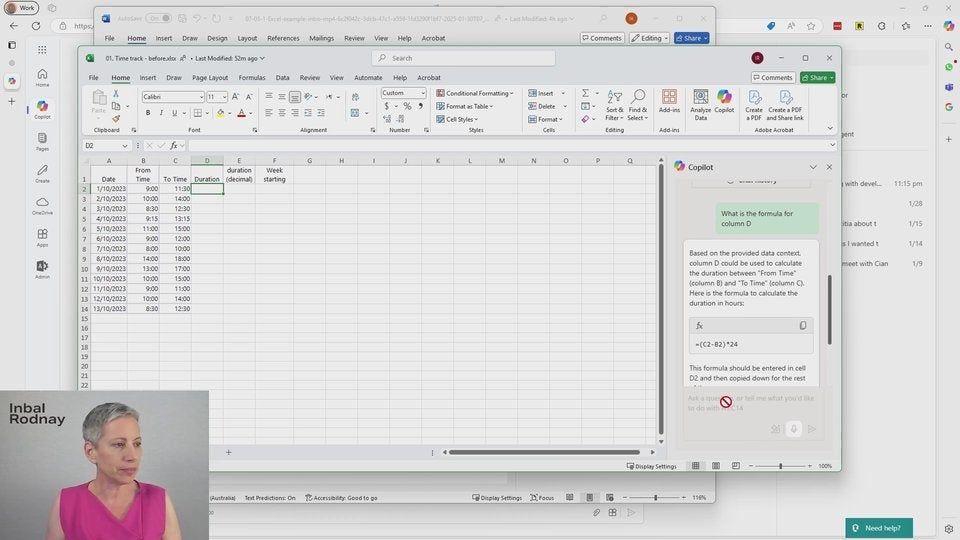
Task: Click the Format Painter brush icon
Action: pyautogui.click(x=116, y=119)
